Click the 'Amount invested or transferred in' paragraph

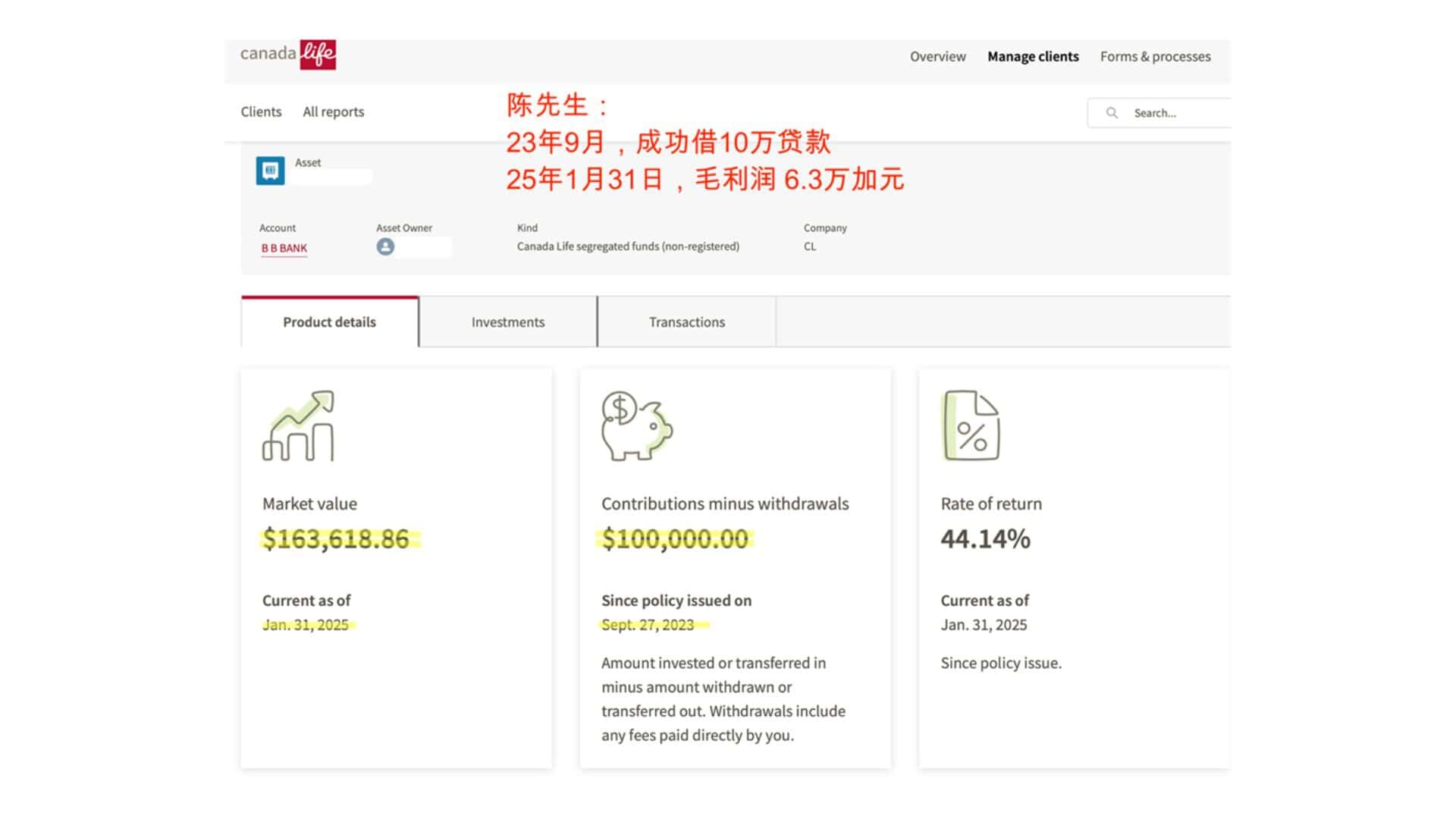tap(723, 699)
